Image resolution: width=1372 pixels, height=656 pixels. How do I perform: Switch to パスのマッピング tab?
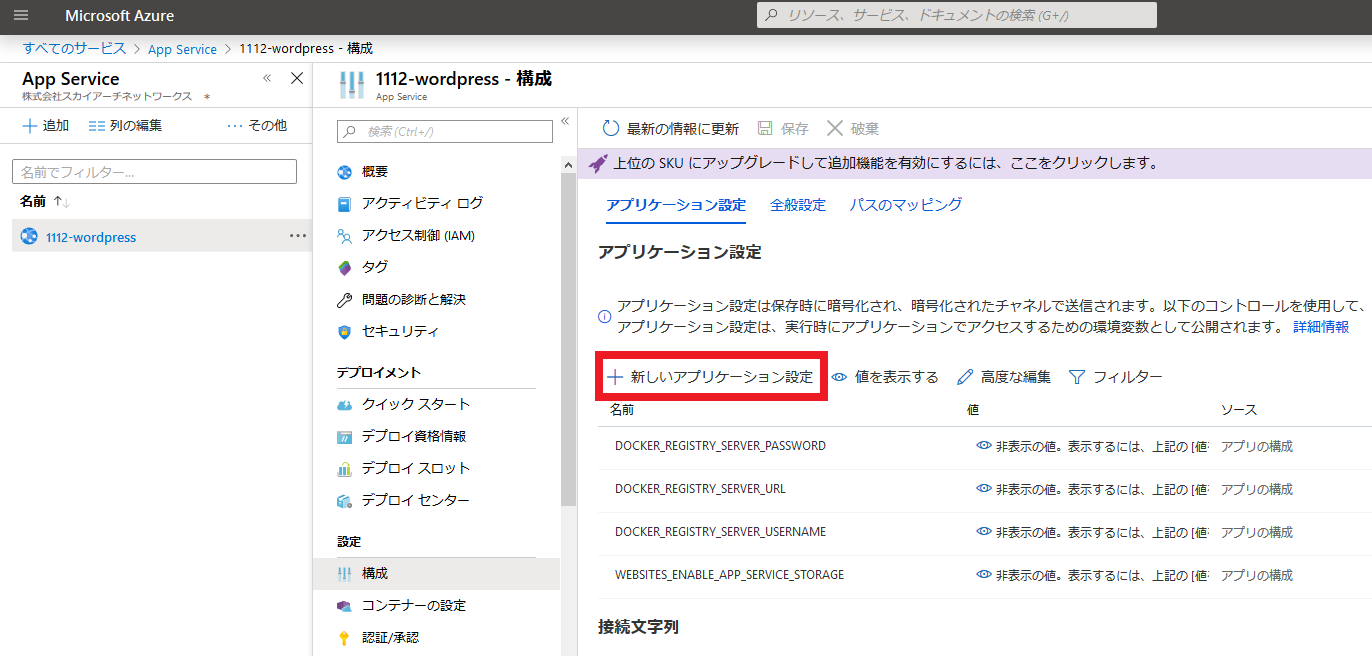(906, 204)
